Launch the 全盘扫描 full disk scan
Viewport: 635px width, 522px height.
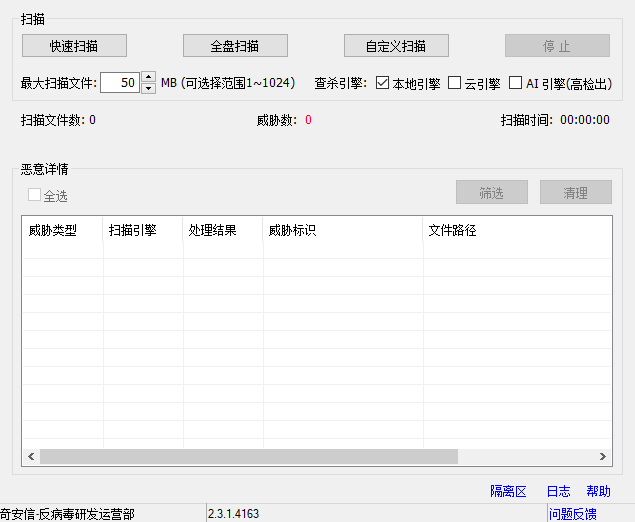[235, 46]
